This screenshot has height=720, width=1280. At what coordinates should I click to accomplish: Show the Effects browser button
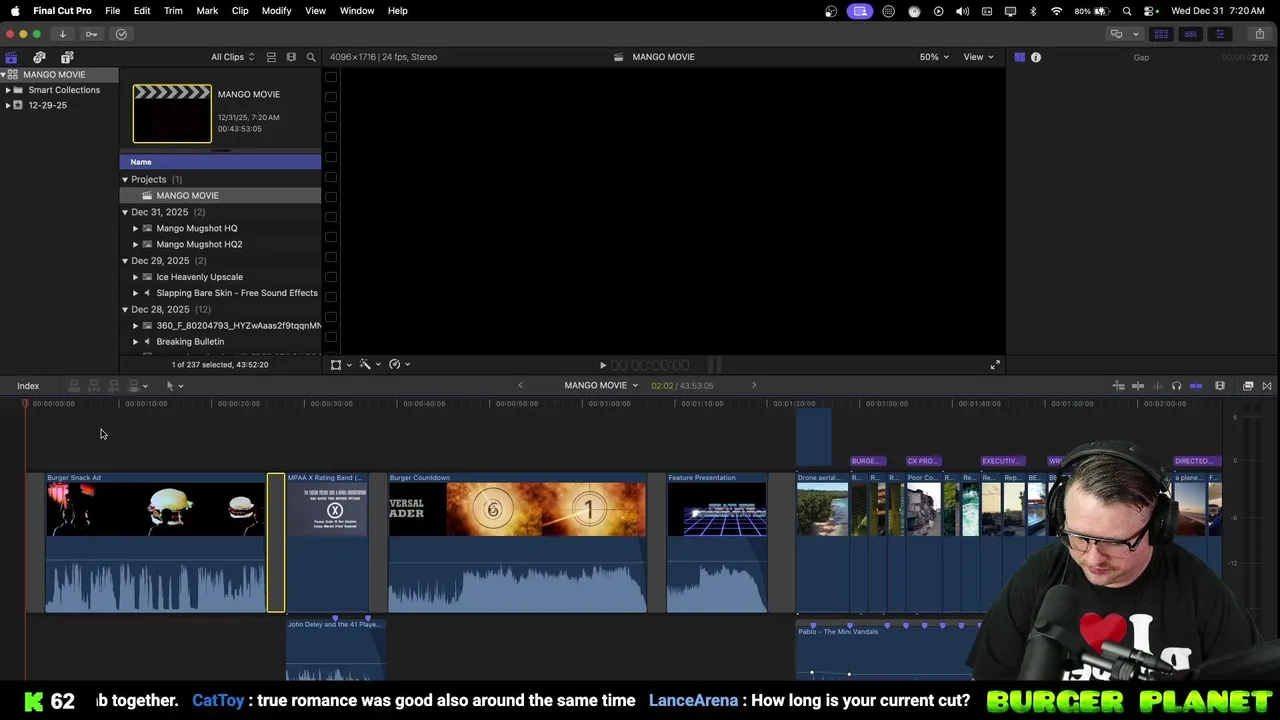(x=1248, y=386)
